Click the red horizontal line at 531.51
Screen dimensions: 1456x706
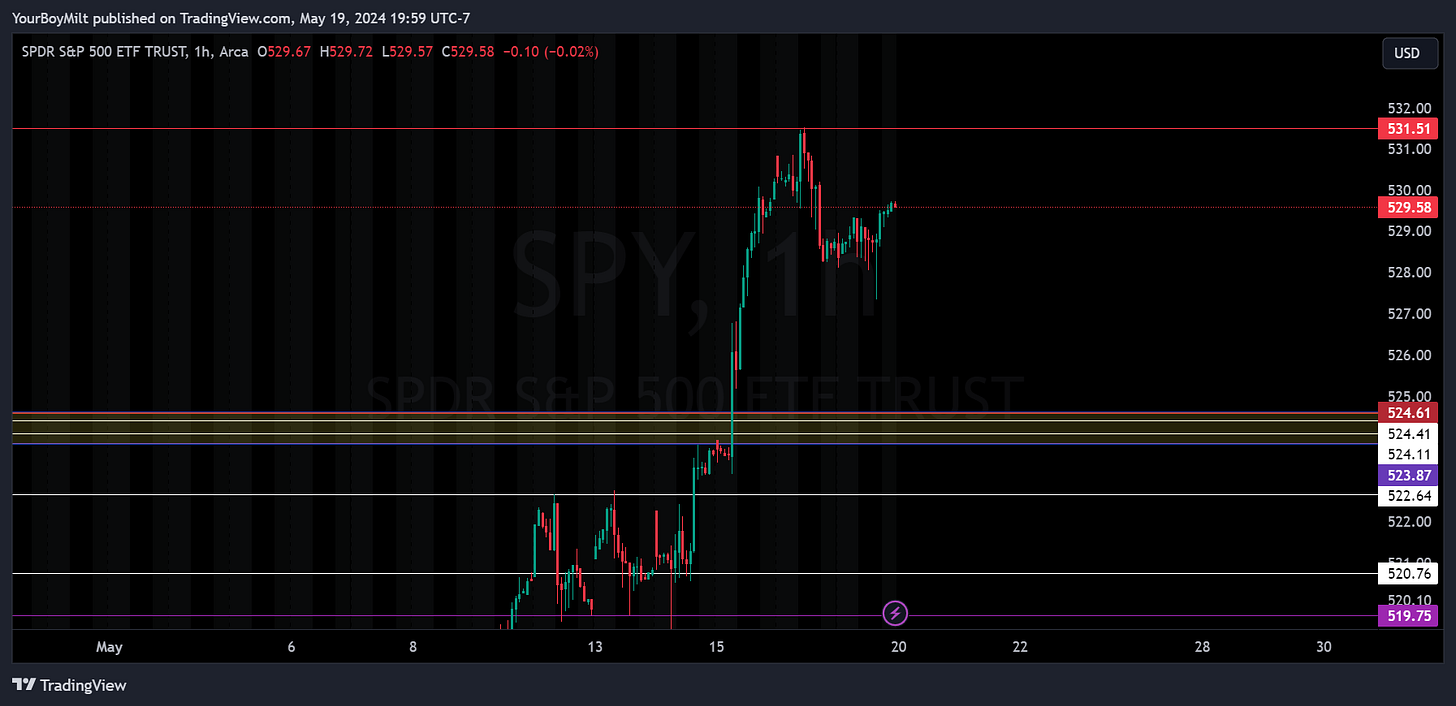coord(695,128)
